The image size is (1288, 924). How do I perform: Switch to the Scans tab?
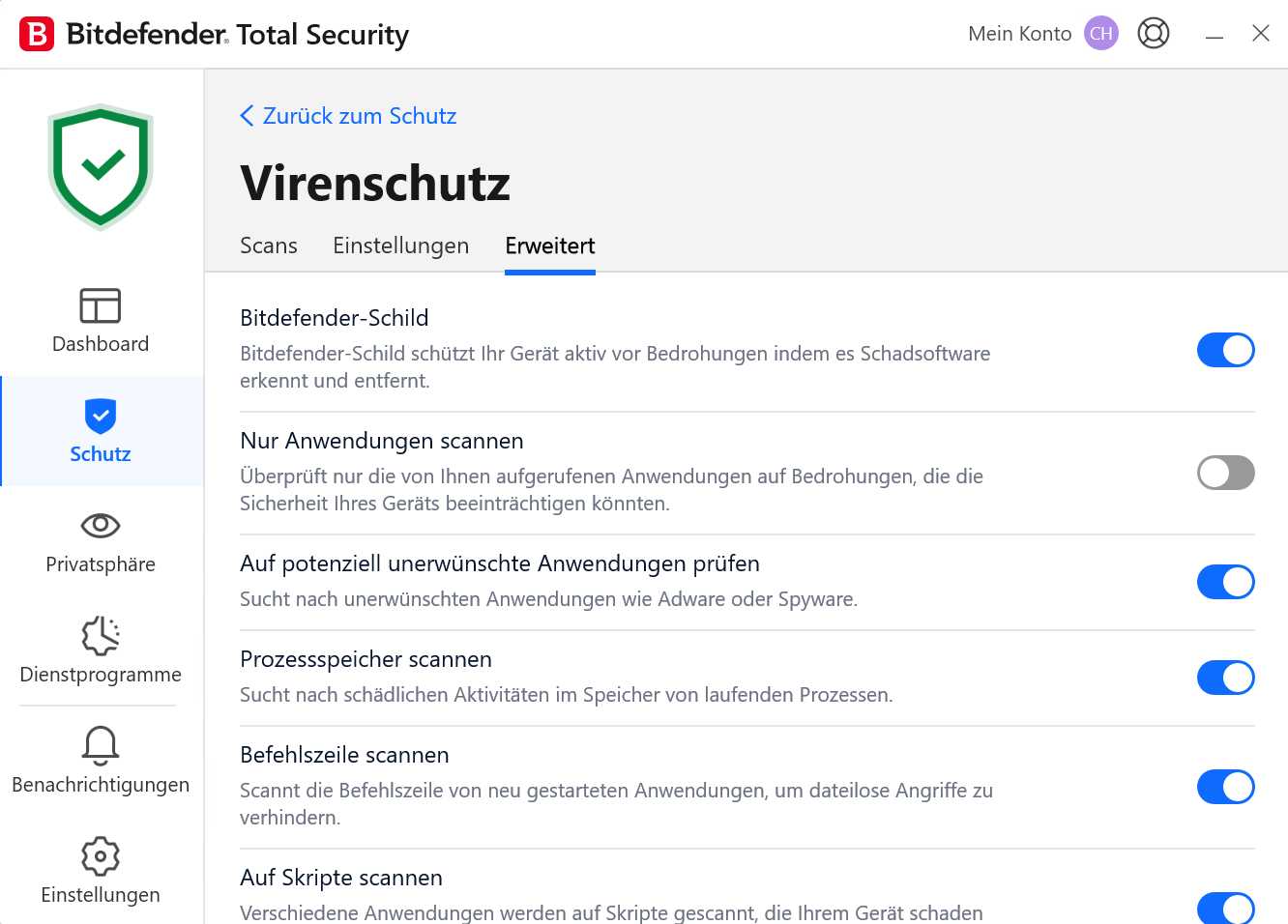click(268, 245)
